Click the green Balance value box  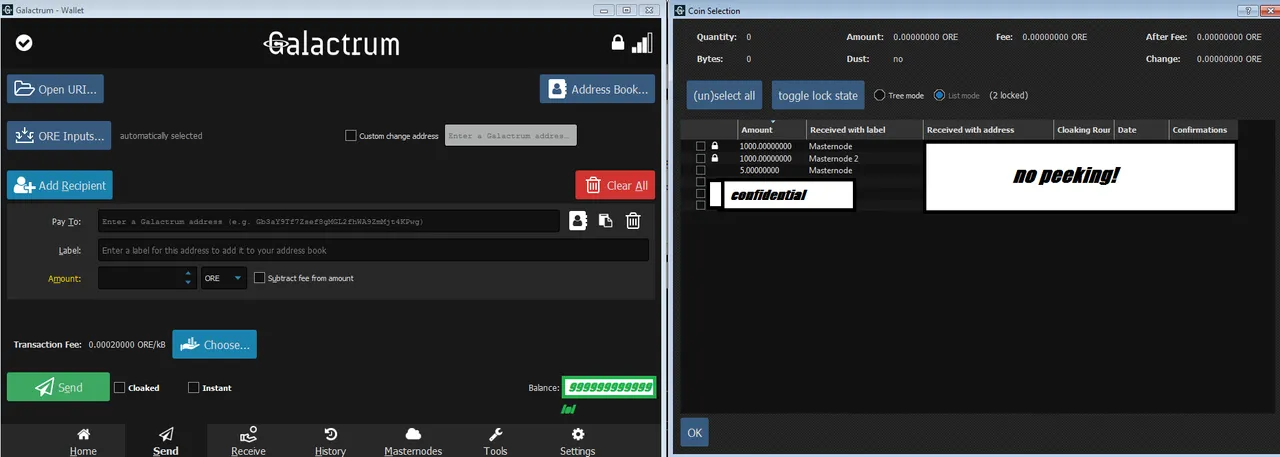coord(608,387)
